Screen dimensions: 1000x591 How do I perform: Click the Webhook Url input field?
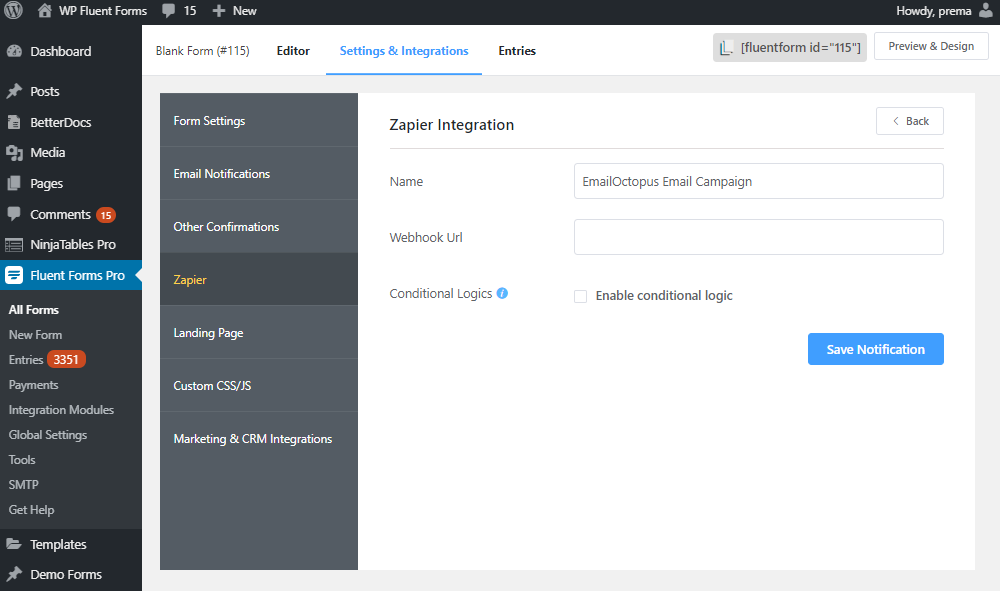[758, 237]
